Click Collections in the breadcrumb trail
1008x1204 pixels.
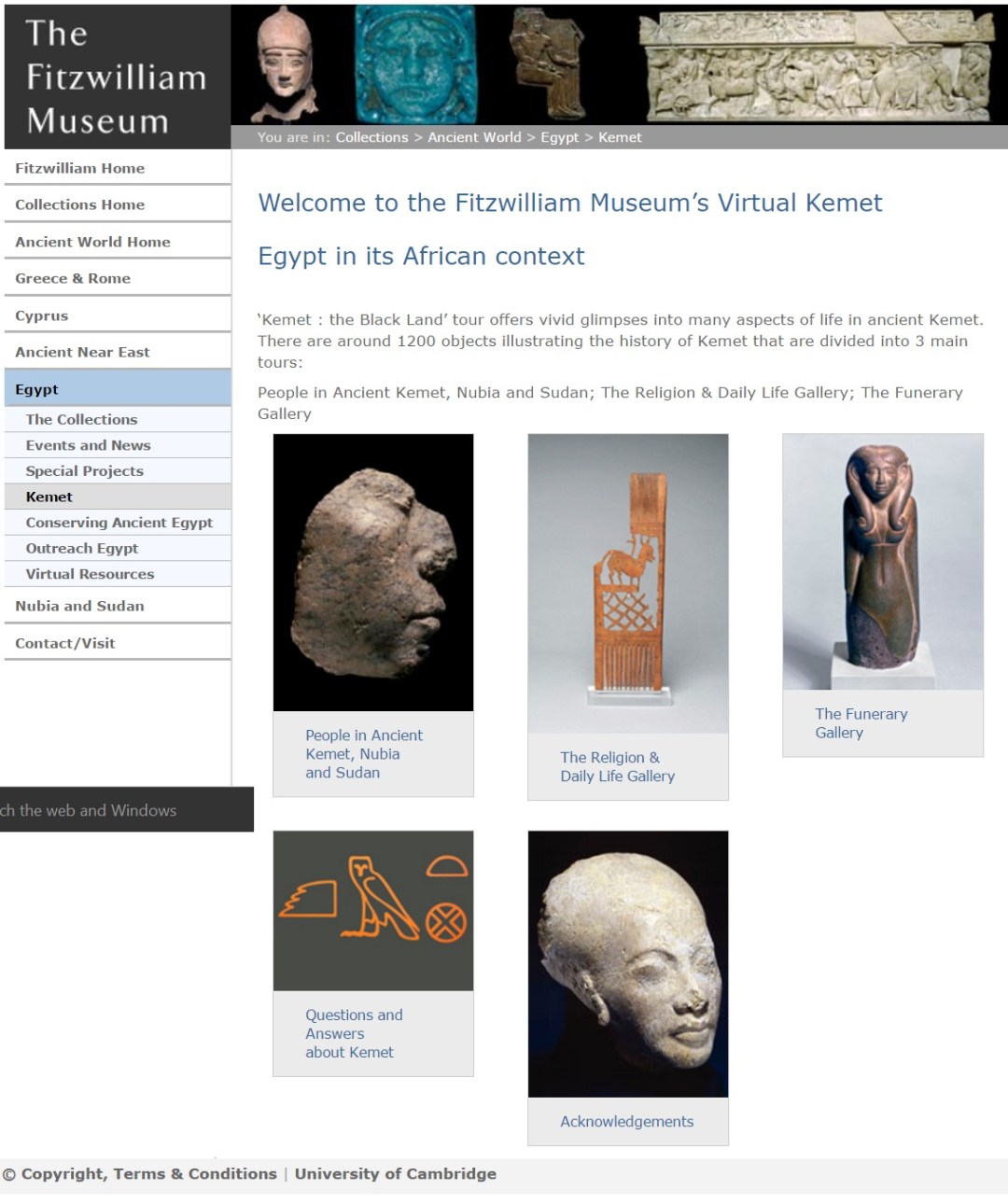[371, 137]
